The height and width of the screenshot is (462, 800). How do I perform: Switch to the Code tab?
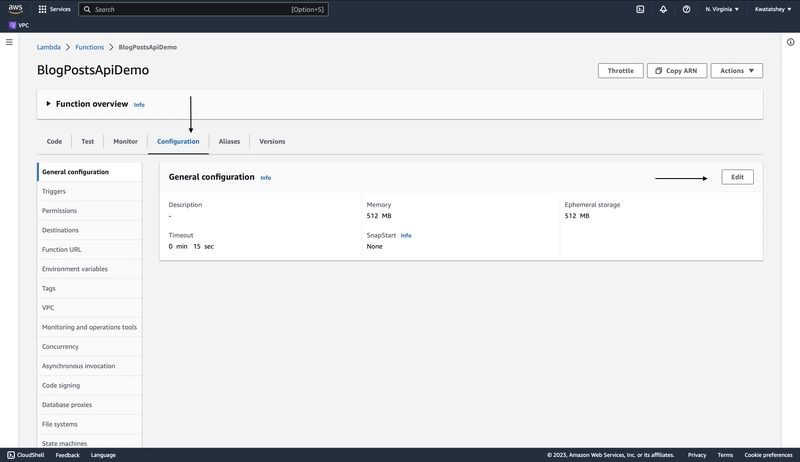click(54, 141)
